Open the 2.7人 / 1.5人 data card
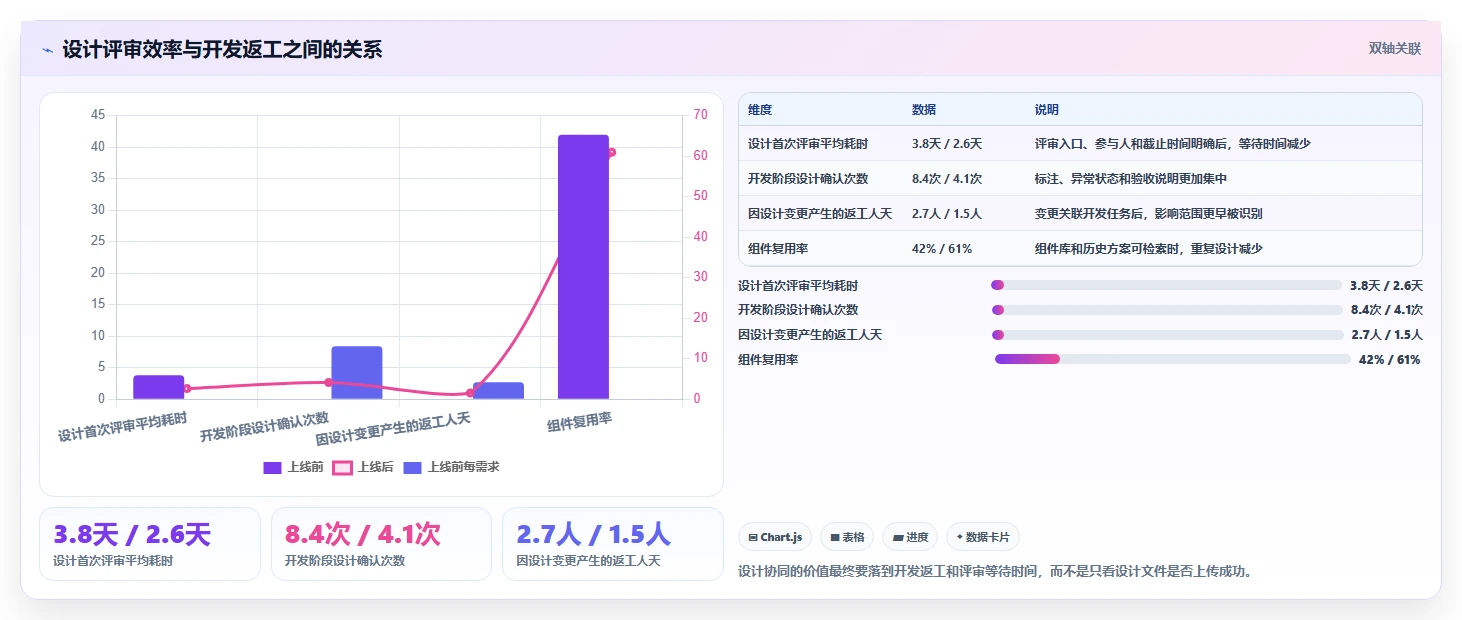The width and height of the screenshot is (1462, 620). (x=612, y=544)
